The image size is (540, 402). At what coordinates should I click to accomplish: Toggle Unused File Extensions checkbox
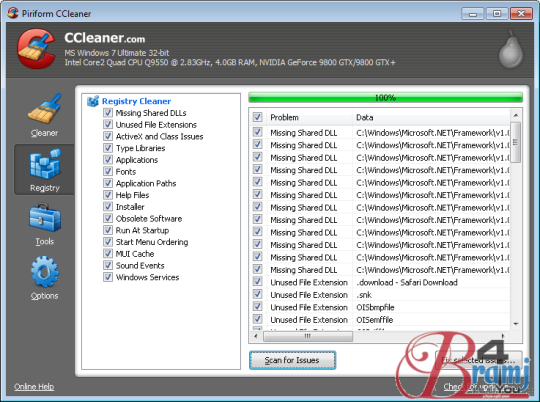[108, 124]
